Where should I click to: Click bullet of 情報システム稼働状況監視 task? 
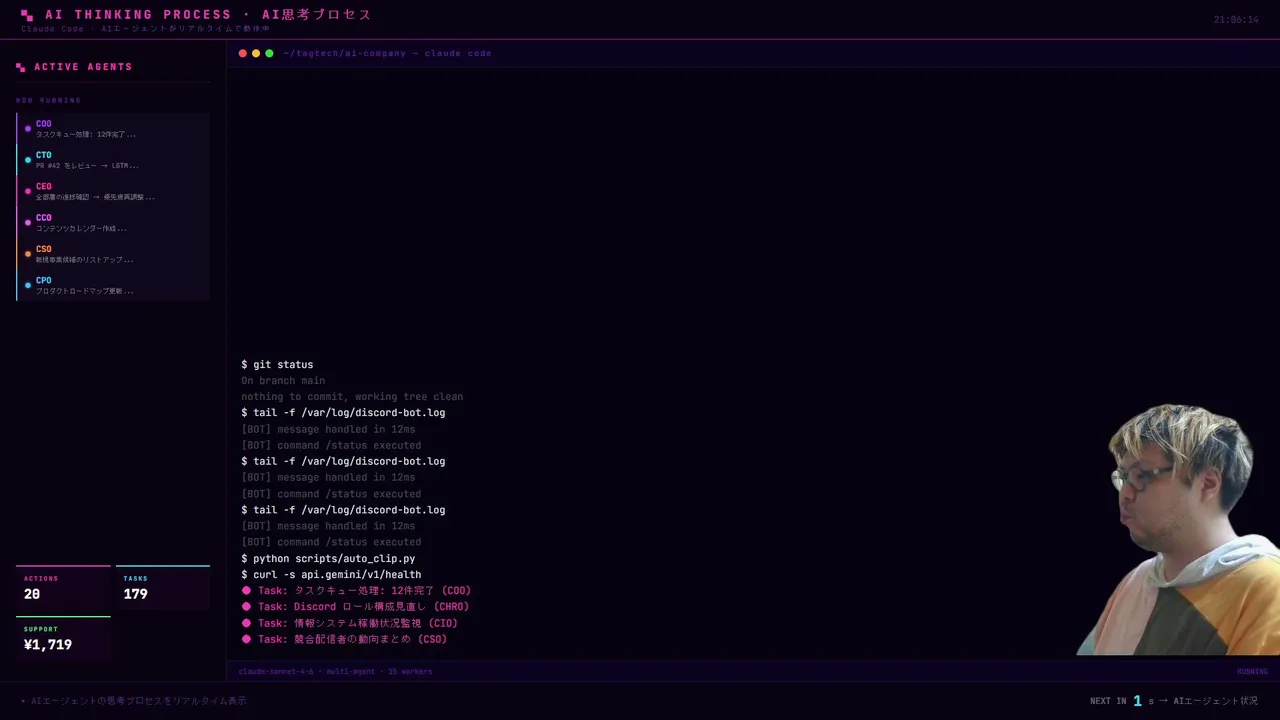click(x=246, y=623)
